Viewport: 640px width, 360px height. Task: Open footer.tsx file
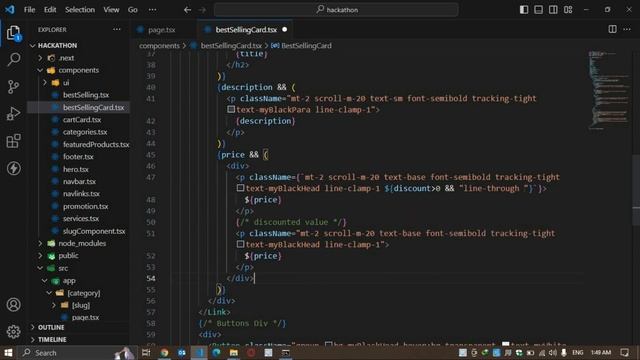pos(78,157)
